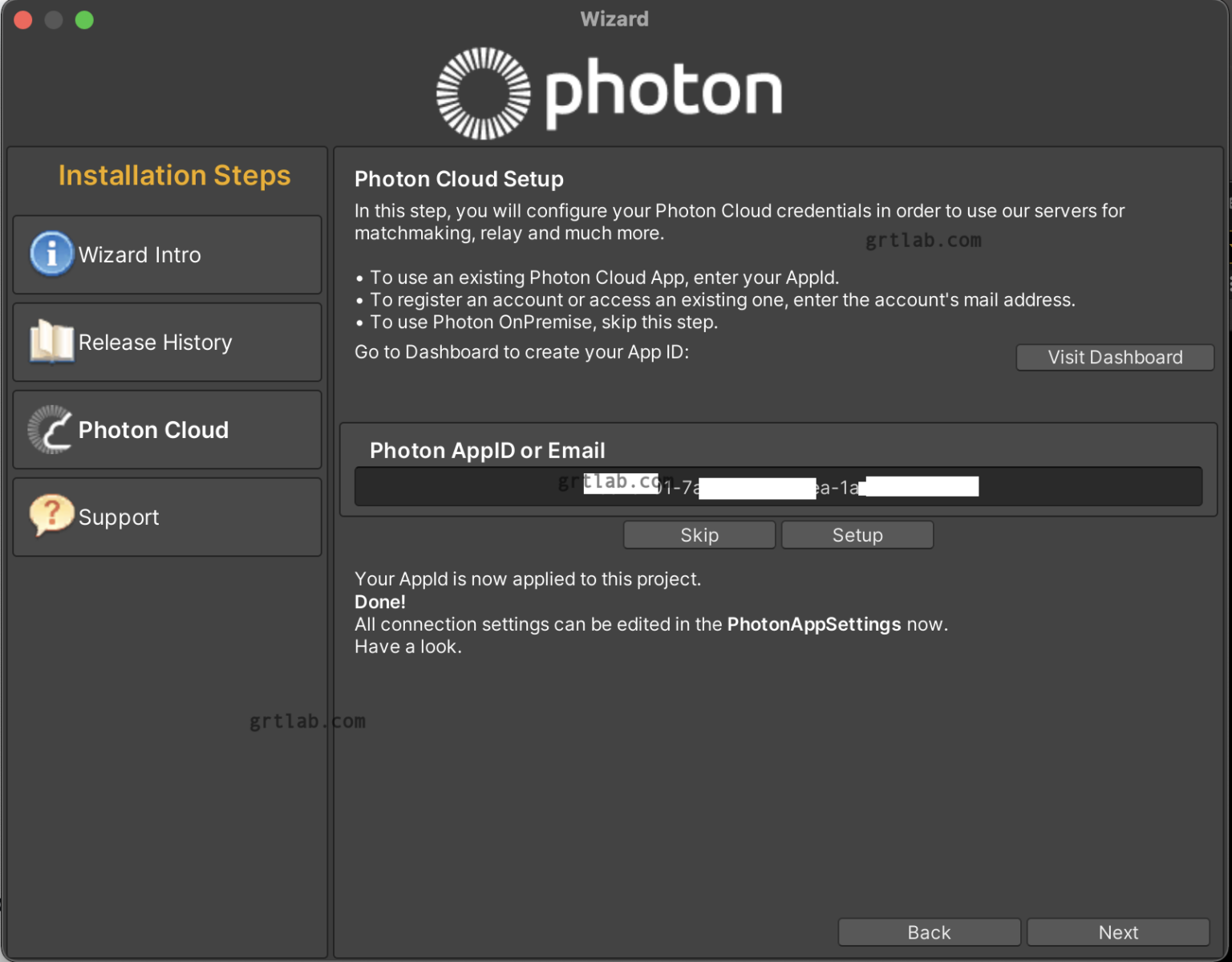Viewport: 1232px width, 962px height.
Task: Click the bold PhotonAppSettings text
Action: point(813,623)
